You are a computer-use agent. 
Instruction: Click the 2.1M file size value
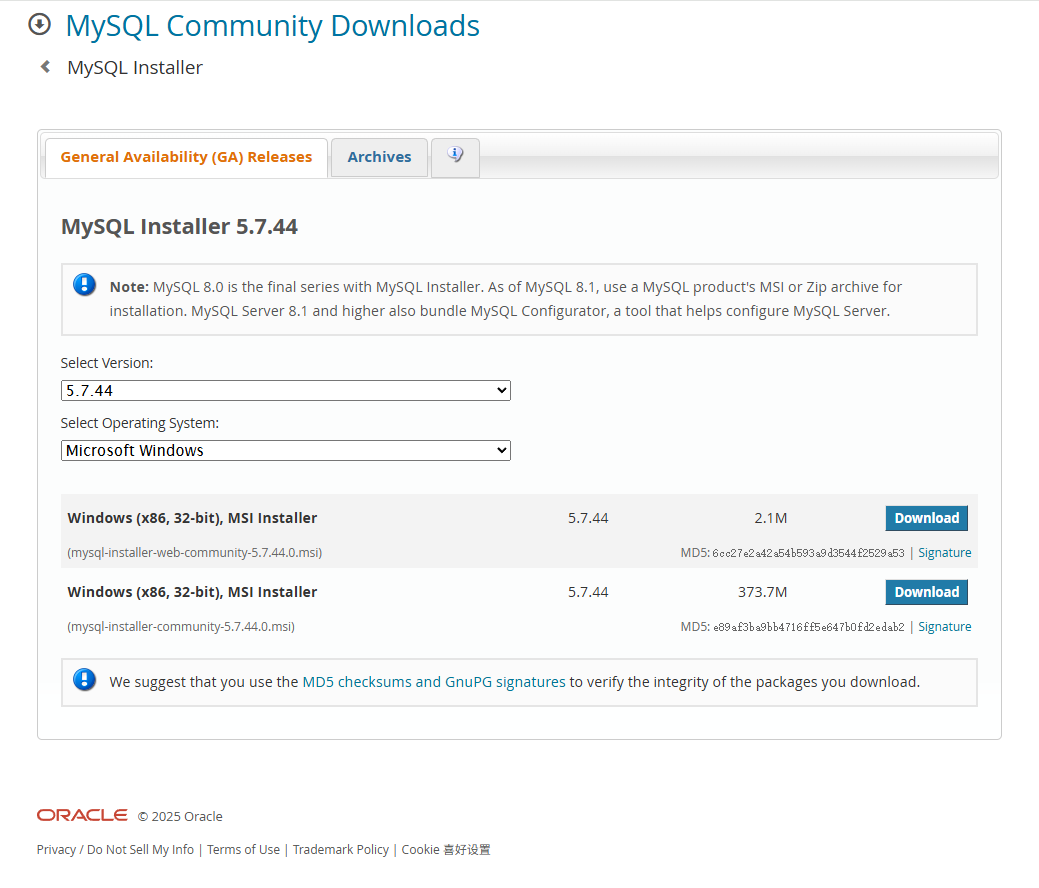771,518
